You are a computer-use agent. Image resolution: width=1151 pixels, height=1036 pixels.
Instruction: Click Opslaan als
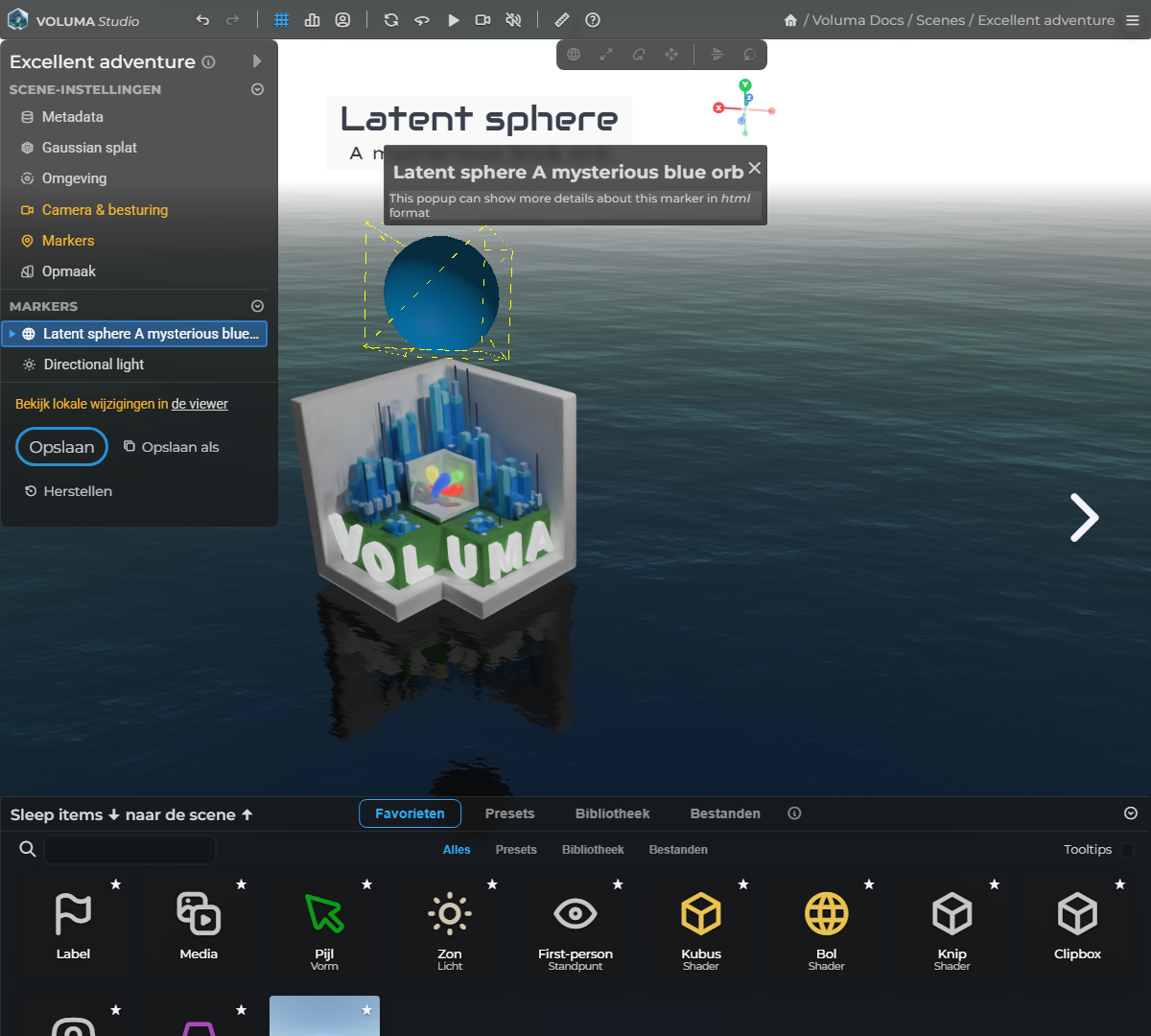(172, 447)
